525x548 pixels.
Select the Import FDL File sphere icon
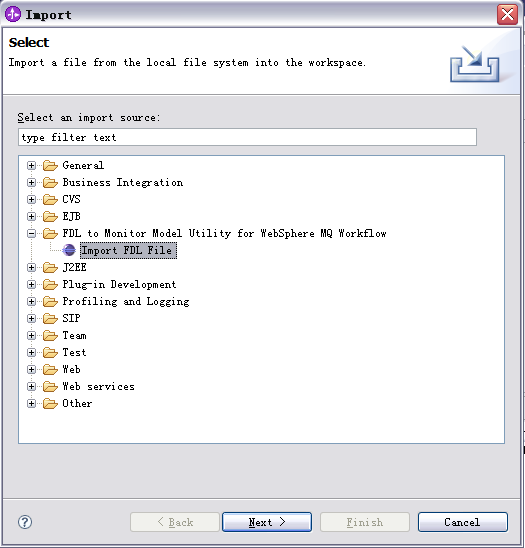(x=69, y=250)
